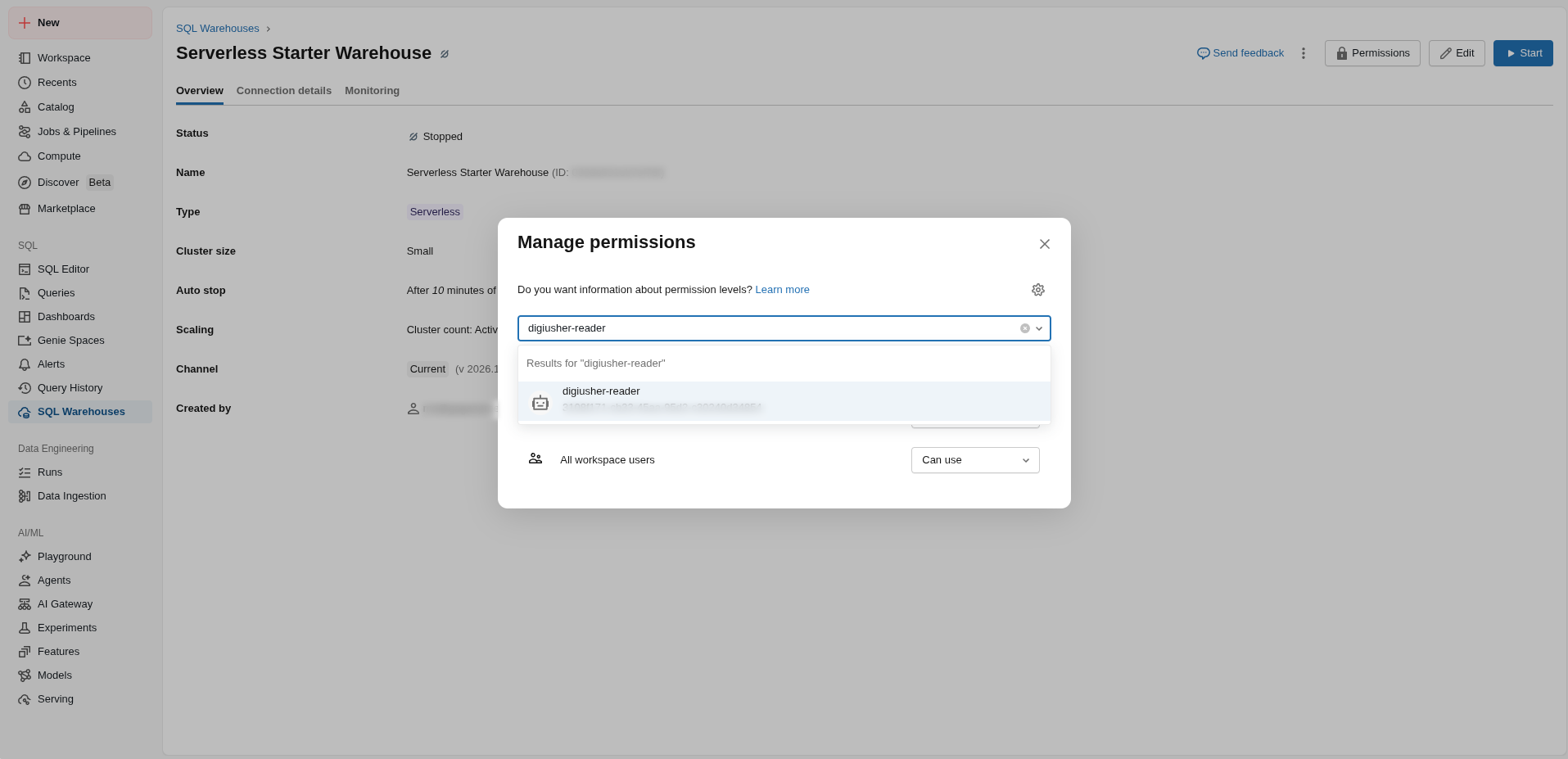1568x759 pixels.
Task: Click the Experiments flask icon
Action: [25, 628]
